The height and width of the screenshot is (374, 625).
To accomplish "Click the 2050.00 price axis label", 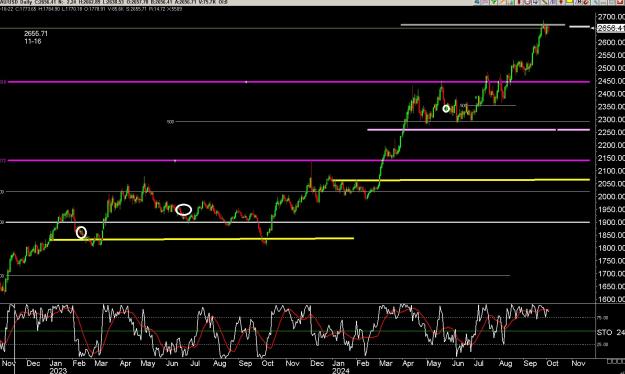I will 611,184.
